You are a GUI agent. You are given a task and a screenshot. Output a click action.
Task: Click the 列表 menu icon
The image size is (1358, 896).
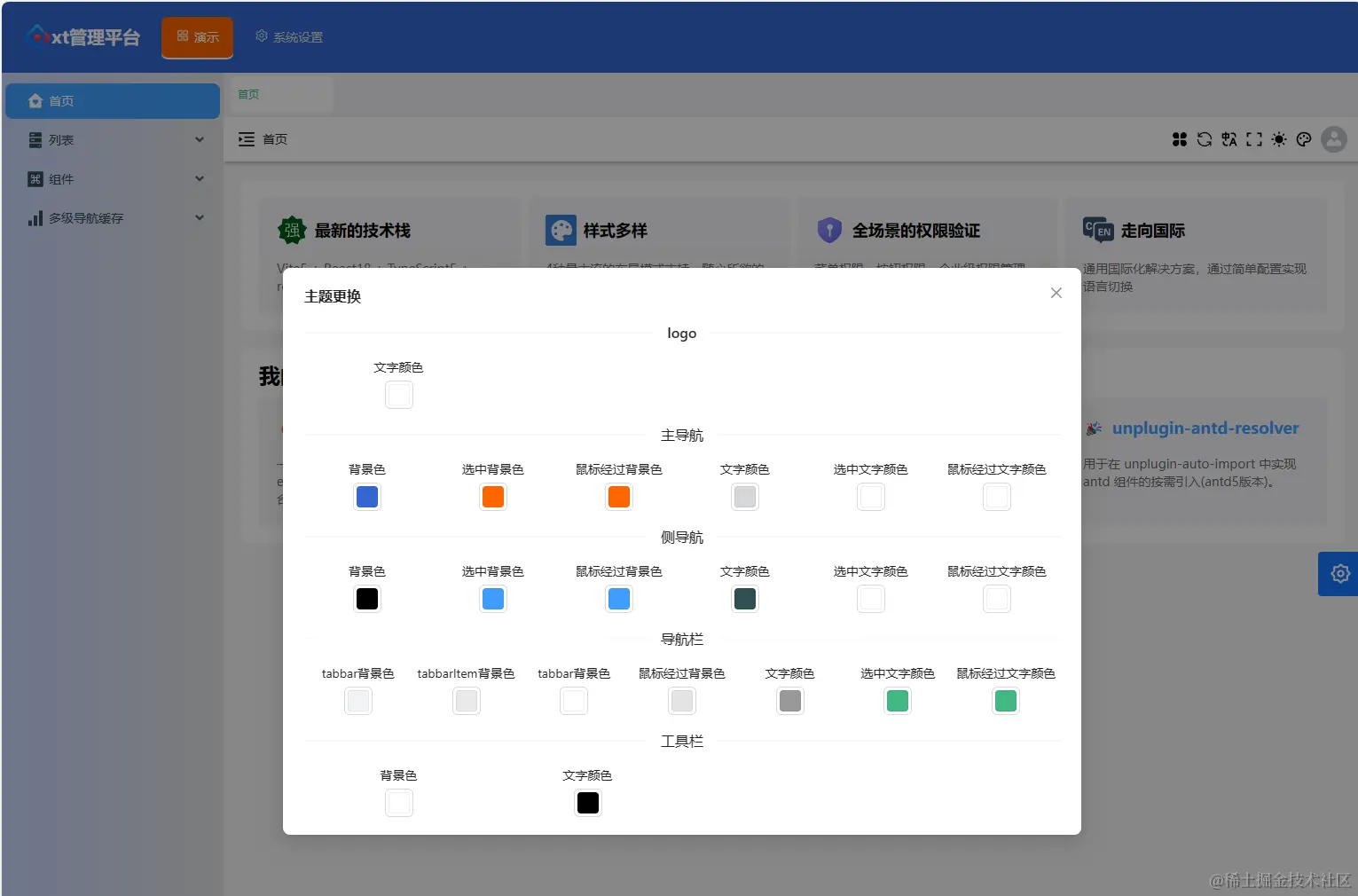click(x=35, y=140)
